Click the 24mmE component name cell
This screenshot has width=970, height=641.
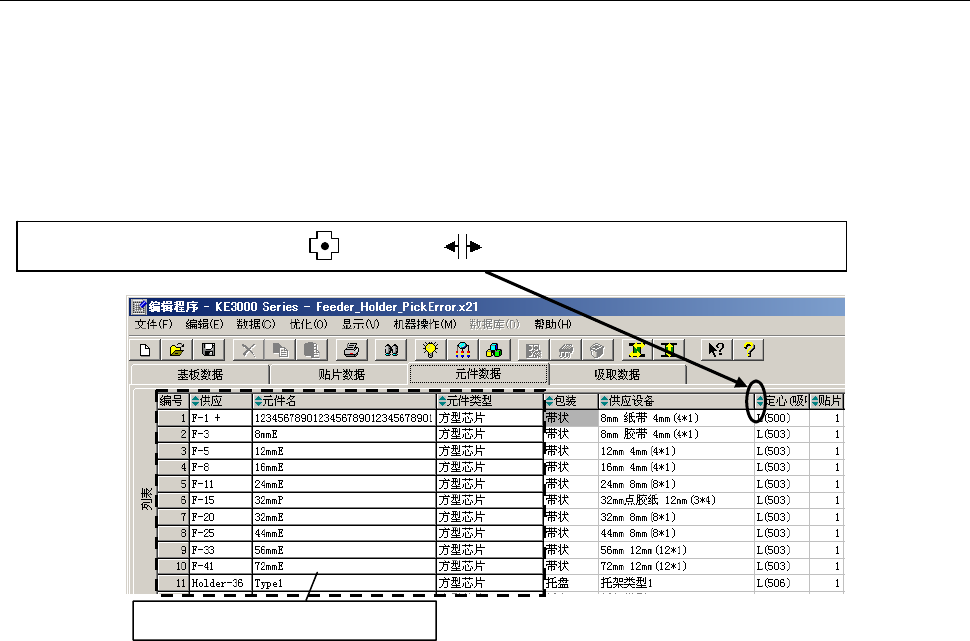345,484
